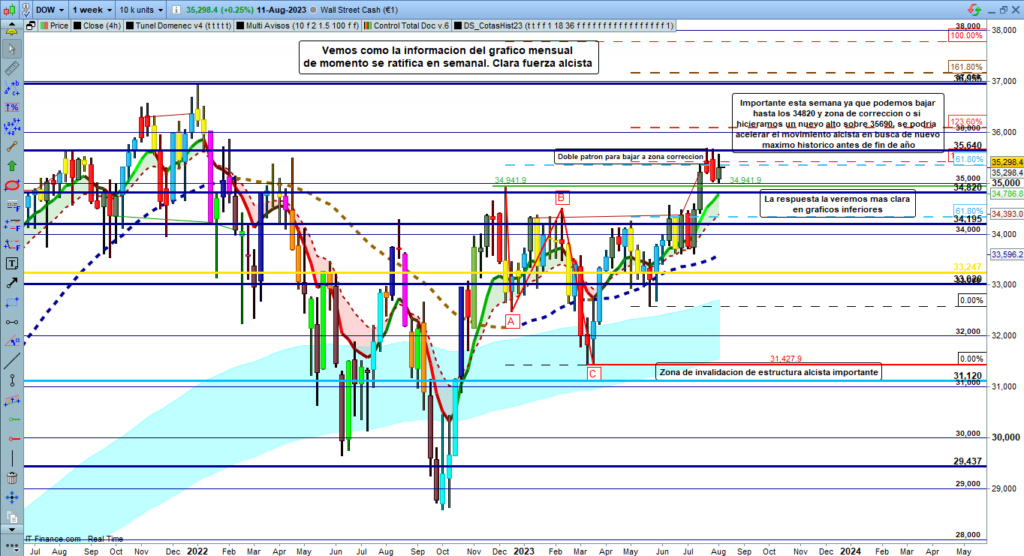Open the 10 k units dropdown
Screen dimensions: 1024x556
(x=140, y=10)
